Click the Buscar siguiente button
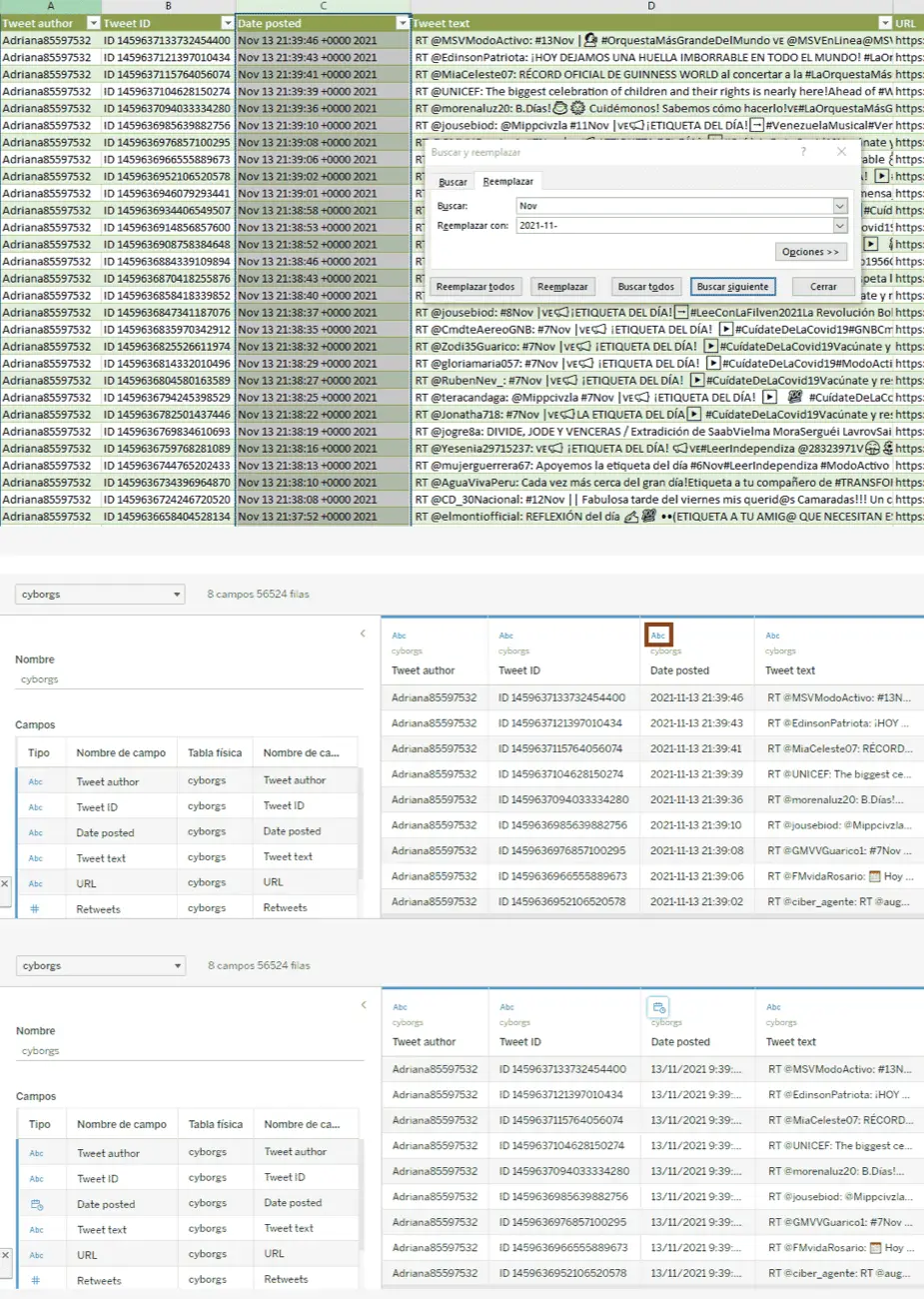This screenshot has width=924, height=1299. (732, 287)
